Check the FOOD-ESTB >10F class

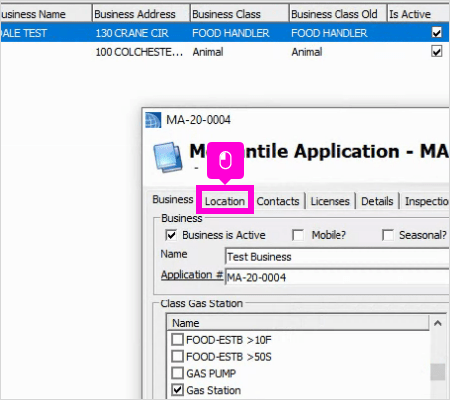[x=177, y=340]
